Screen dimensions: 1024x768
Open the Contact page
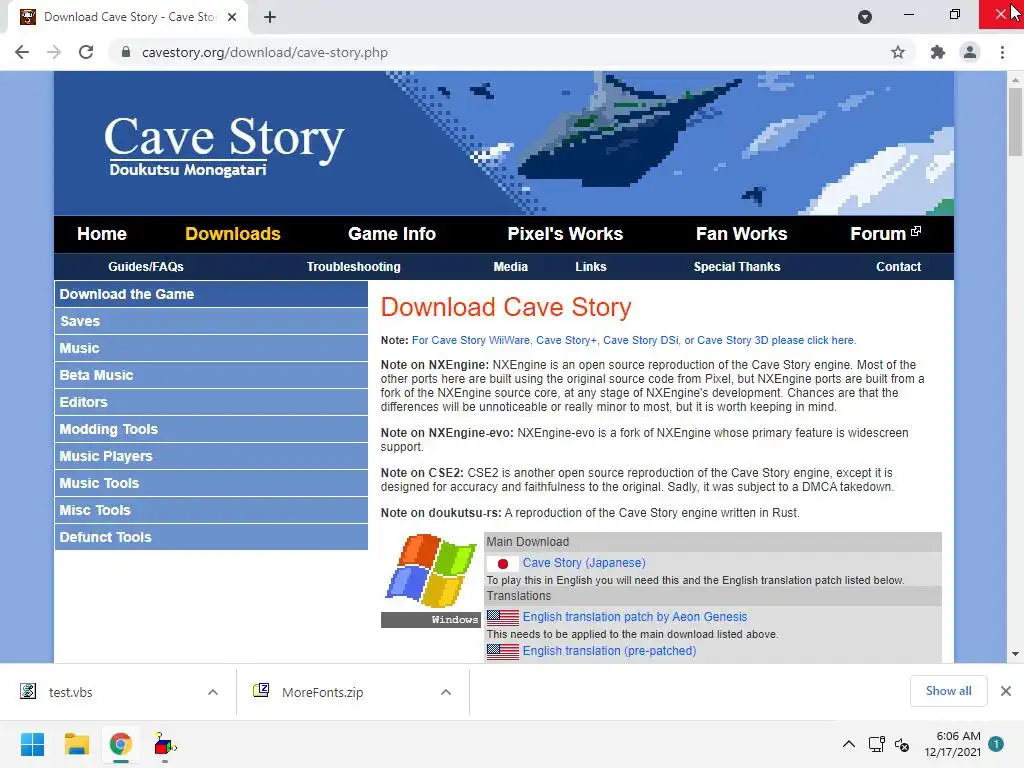(x=899, y=266)
